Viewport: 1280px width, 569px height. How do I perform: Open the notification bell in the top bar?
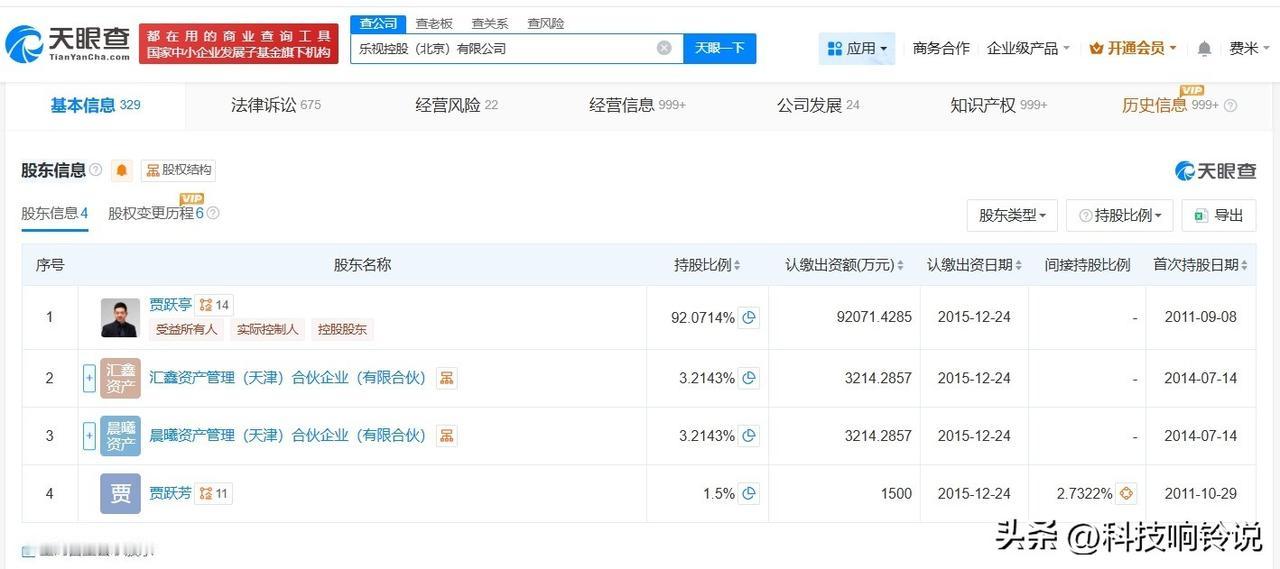[x=1204, y=48]
